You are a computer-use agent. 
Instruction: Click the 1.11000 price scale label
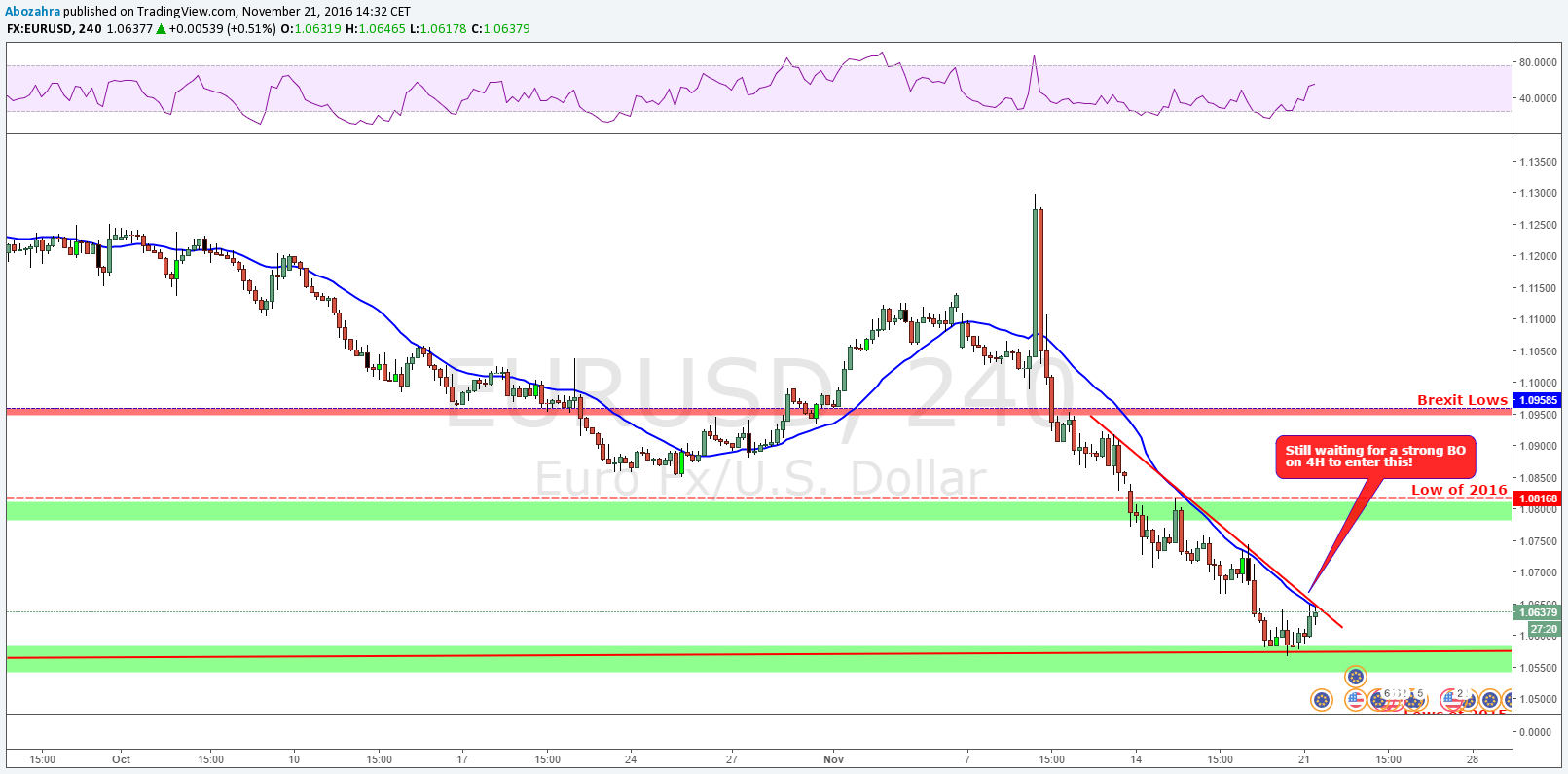[1539, 319]
